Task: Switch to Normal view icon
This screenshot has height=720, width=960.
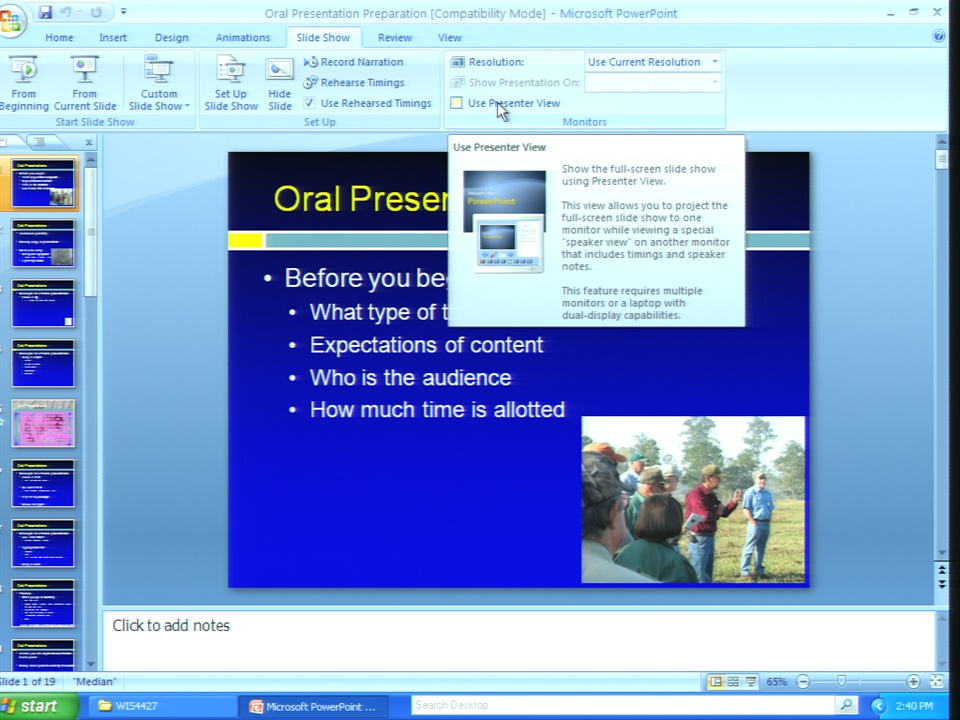Action: click(715, 681)
